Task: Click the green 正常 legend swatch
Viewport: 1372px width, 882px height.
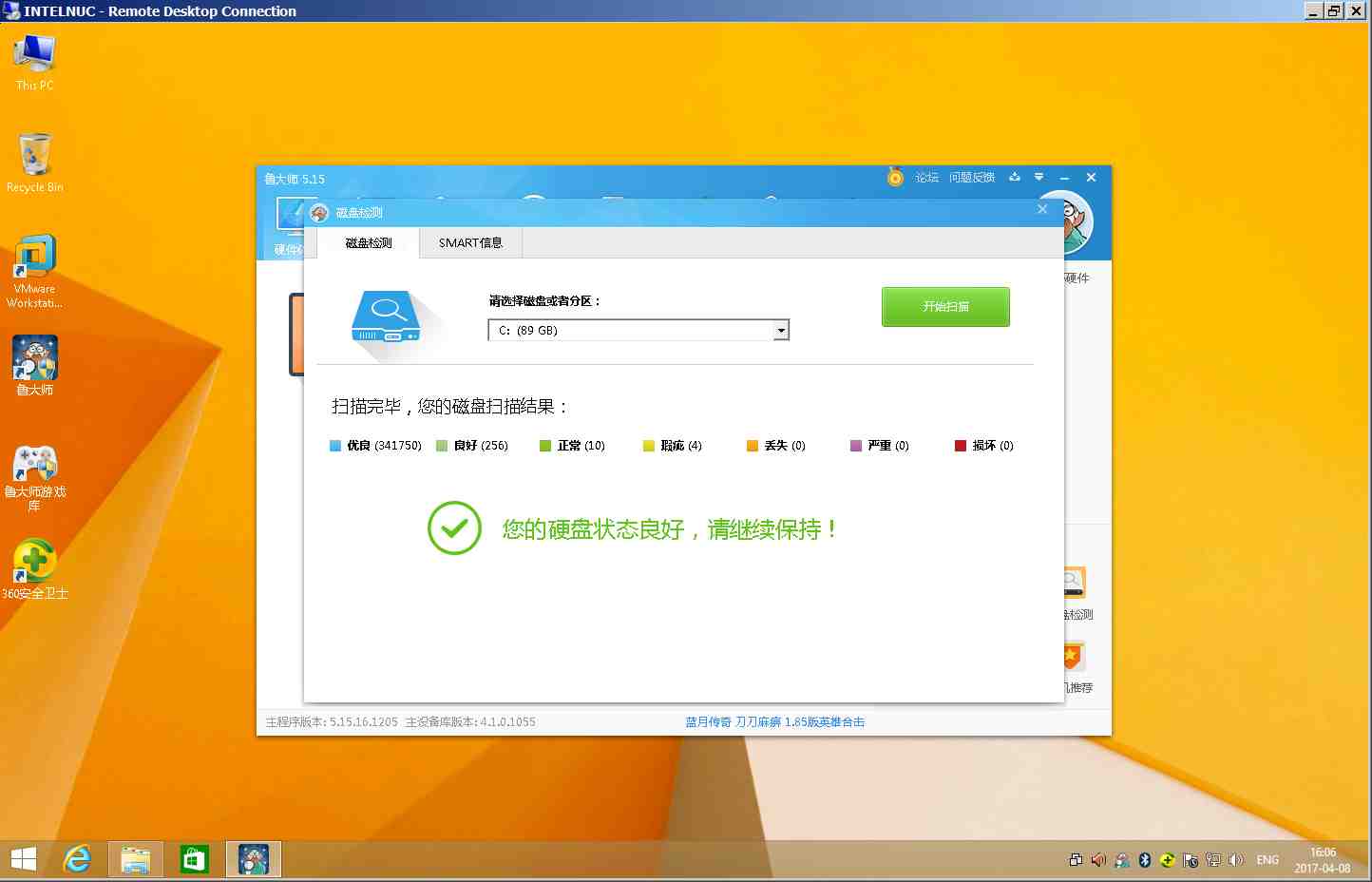Action: click(x=545, y=446)
